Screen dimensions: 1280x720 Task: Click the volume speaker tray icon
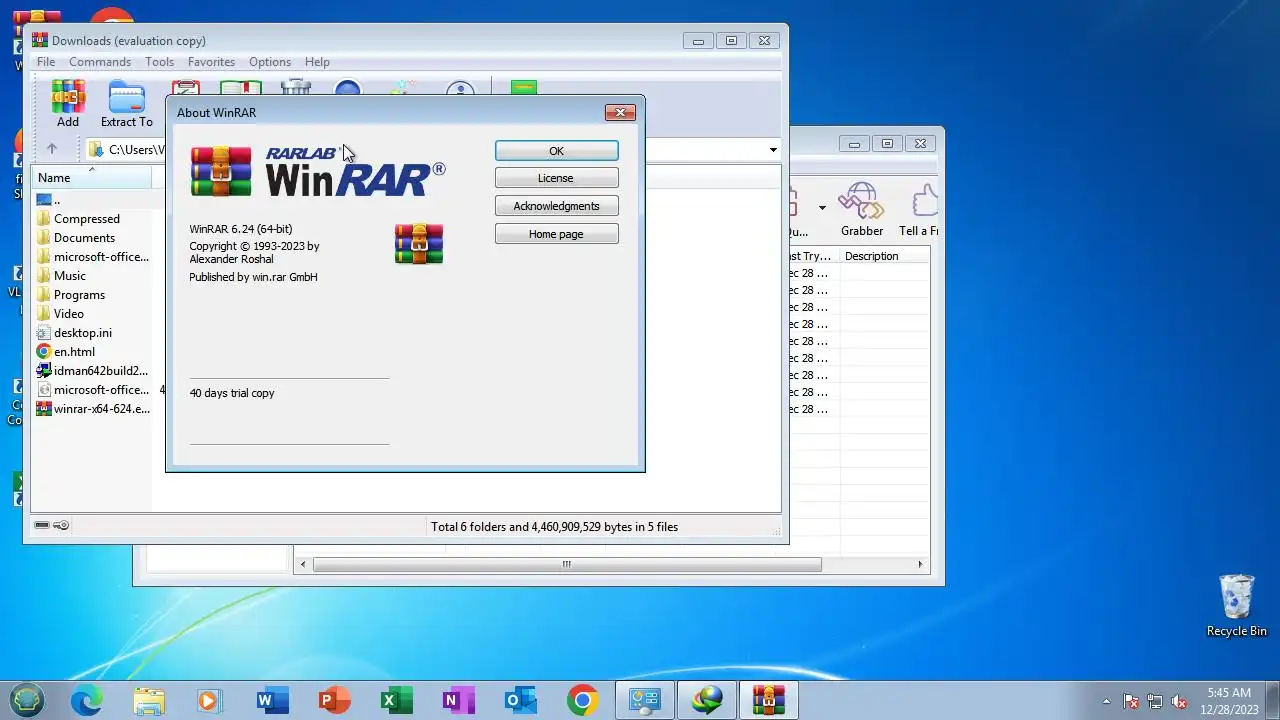pyautogui.click(x=1179, y=701)
